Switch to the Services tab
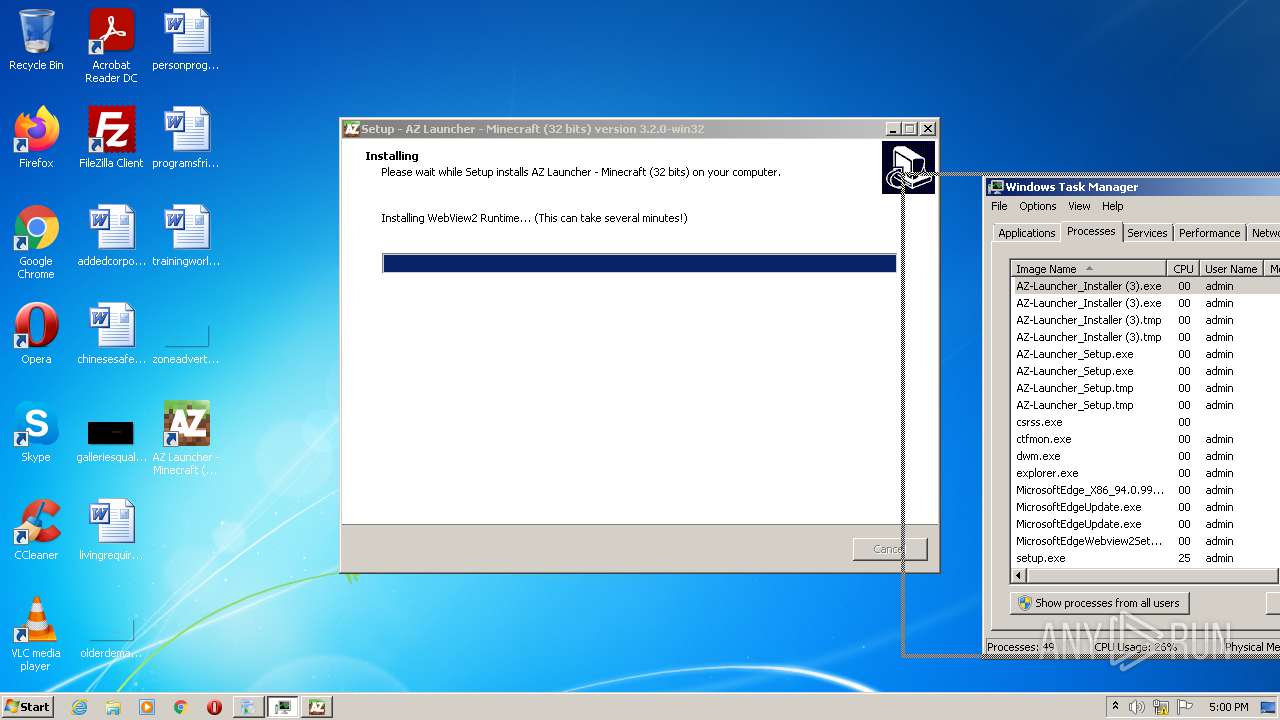Image resolution: width=1280 pixels, height=720 pixels. tap(1147, 233)
